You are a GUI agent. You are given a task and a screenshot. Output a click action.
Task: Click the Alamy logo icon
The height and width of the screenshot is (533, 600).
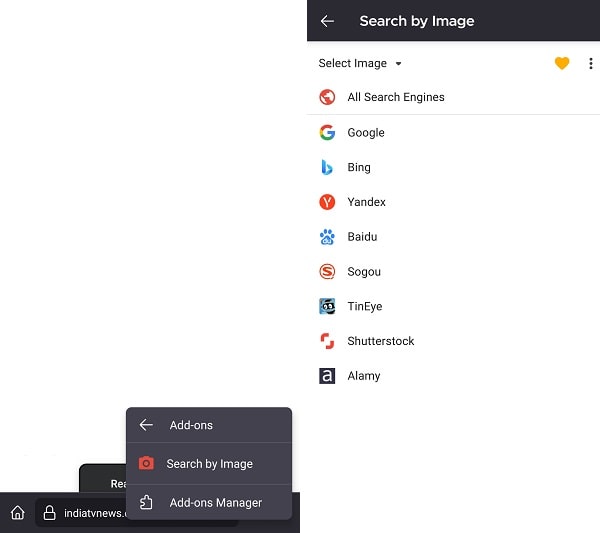click(327, 376)
